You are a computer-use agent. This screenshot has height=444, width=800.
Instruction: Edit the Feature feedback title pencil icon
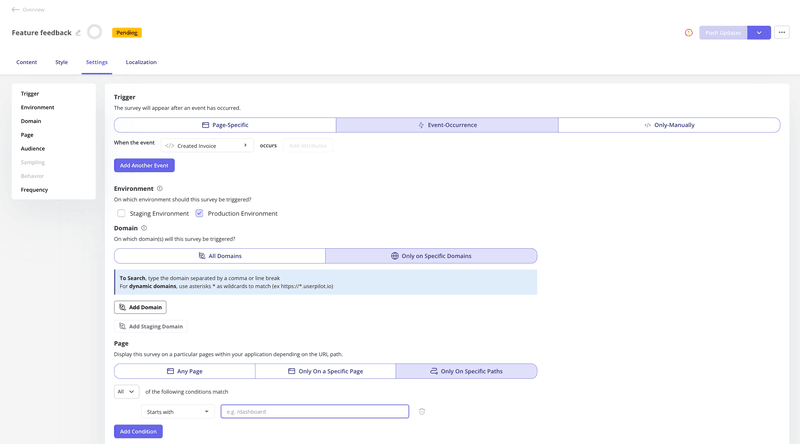(x=78, y=33)
